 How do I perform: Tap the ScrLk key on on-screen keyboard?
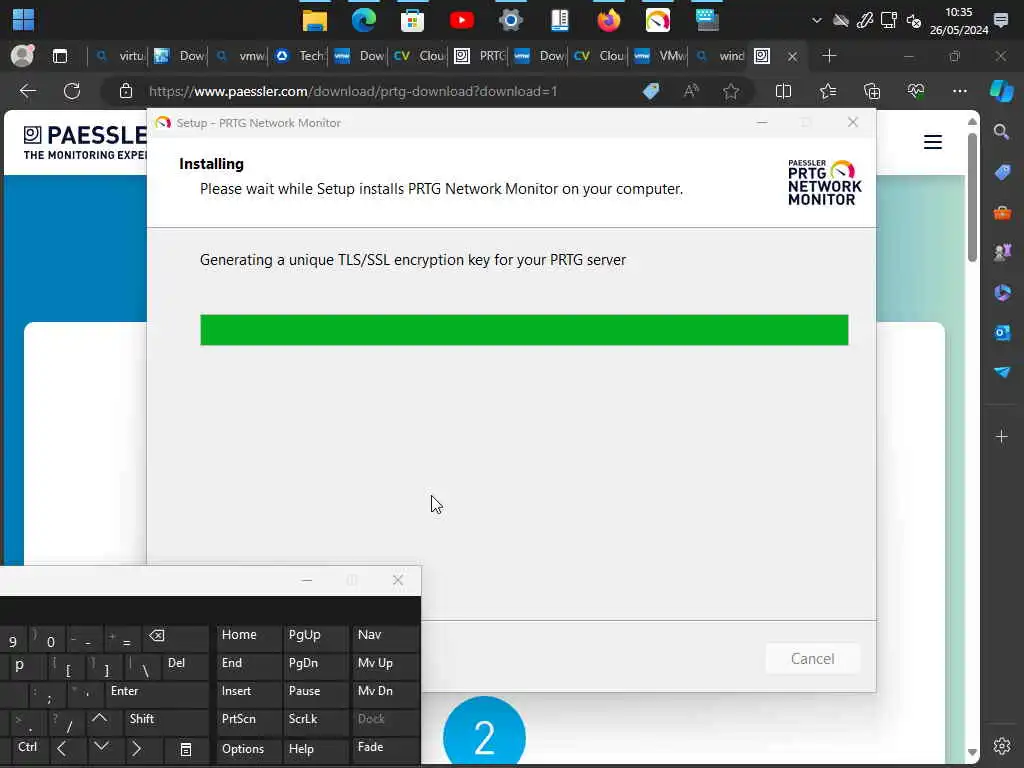(x=316, y=722)
